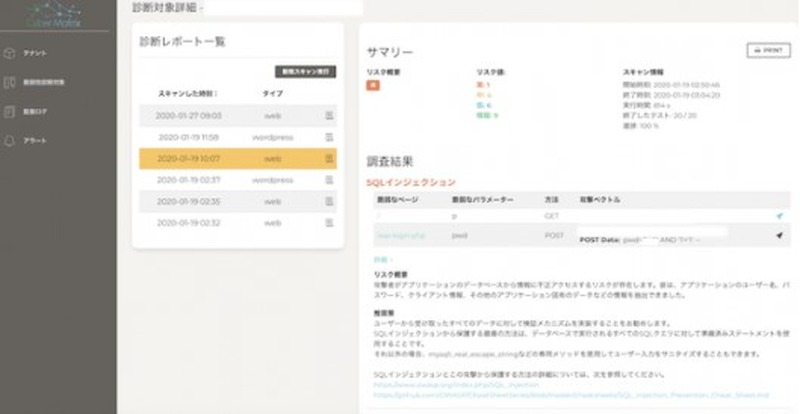Image resolution: width=800 pixels, height=414 pixels.
Task: Open the report icon for 2020-01-19 02:32 scan
Action: [329, 222]
